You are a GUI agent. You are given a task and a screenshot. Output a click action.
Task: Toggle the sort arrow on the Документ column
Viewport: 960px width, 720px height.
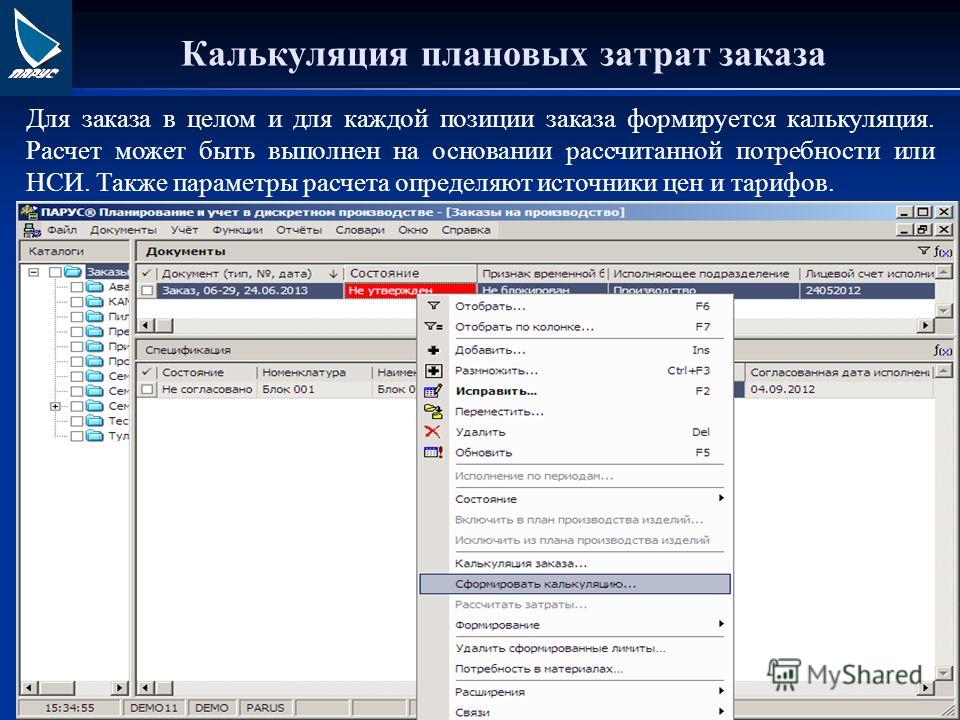[334, 273]
